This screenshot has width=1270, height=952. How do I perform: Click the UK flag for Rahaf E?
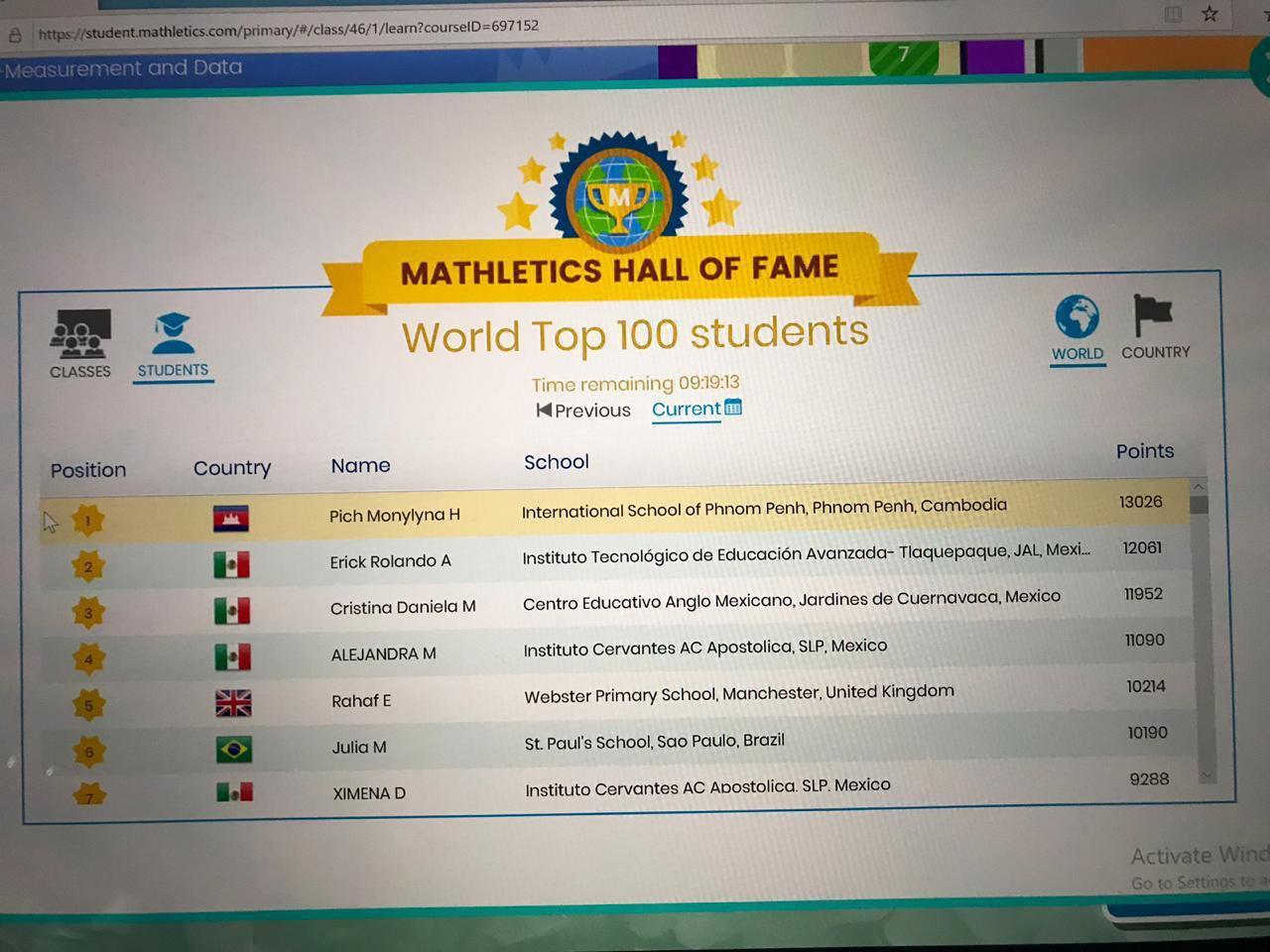tap(233, 703)
